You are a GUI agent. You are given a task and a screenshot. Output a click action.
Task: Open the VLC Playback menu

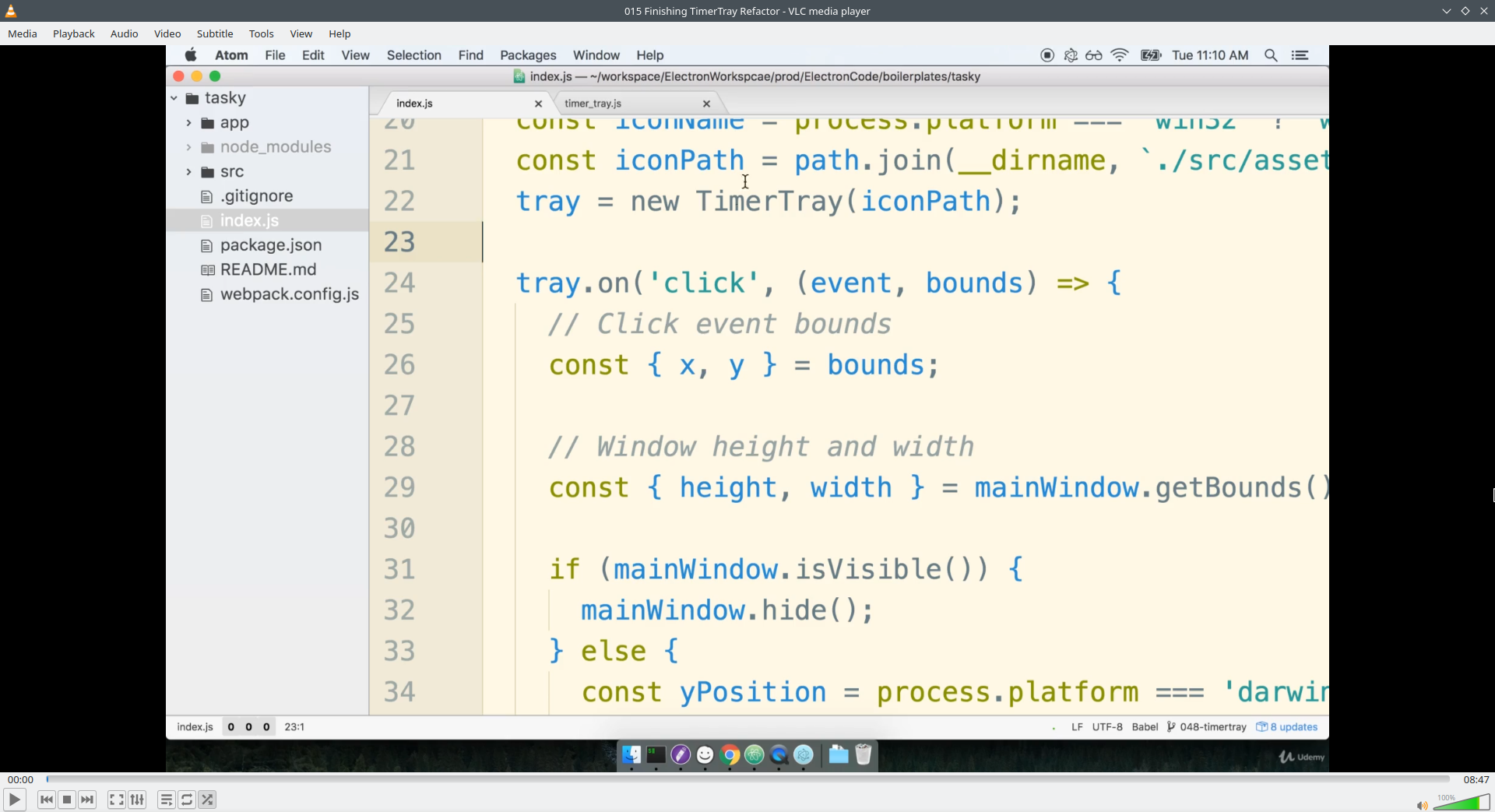[x=74, y=33]
